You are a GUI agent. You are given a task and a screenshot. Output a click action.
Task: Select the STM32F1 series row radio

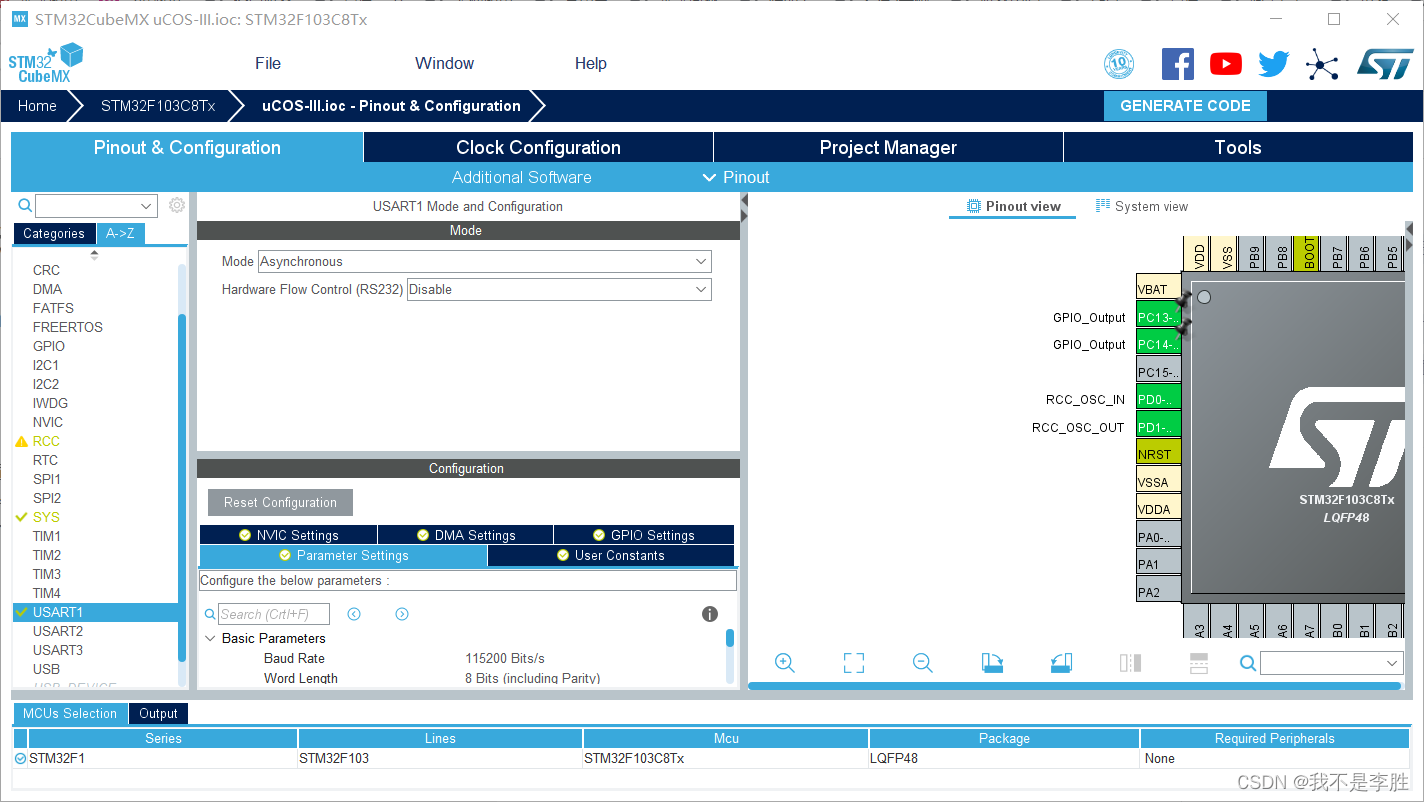tap(21, 758)
